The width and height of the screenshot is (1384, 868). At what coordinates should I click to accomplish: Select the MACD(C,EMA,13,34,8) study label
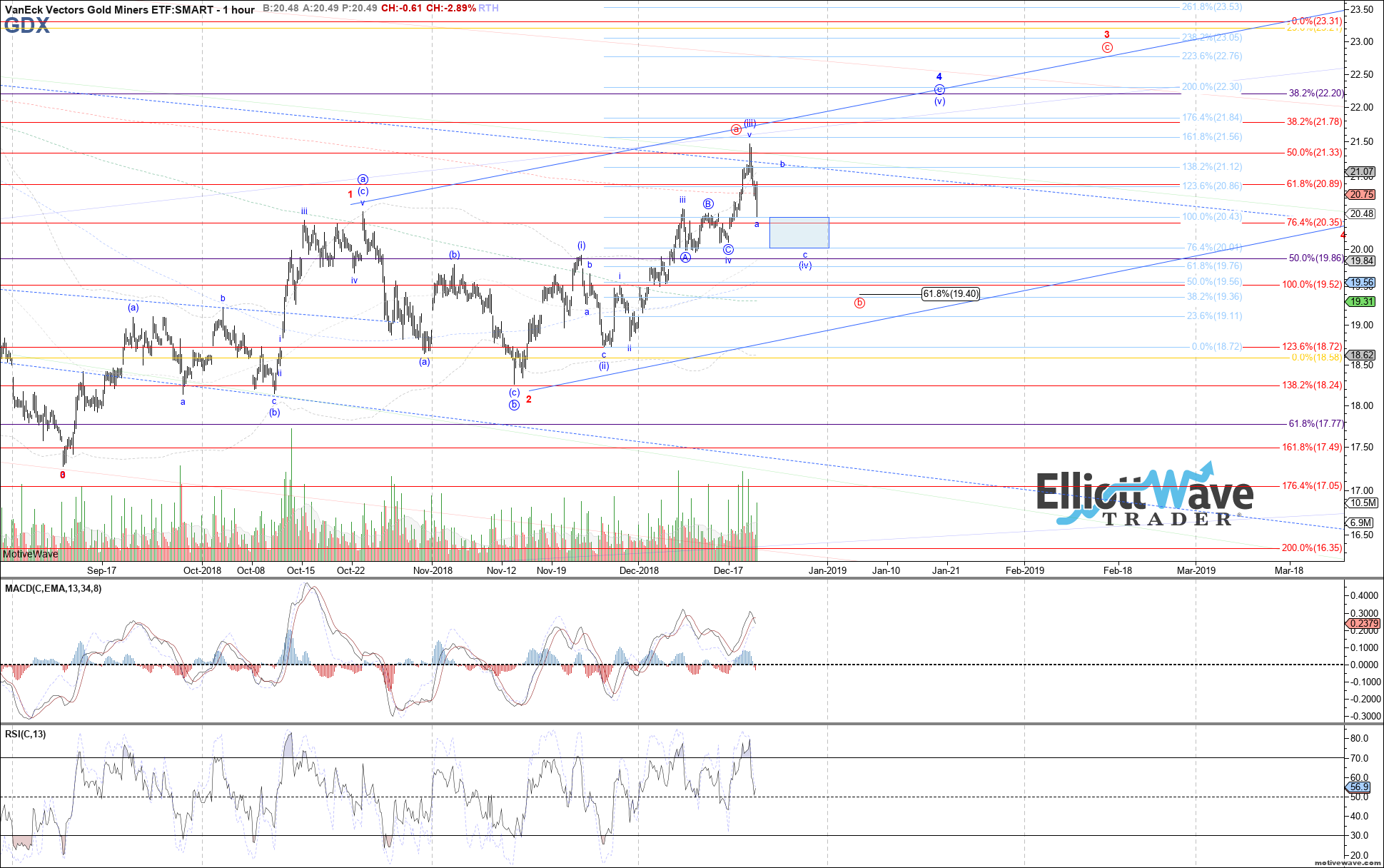53,589
